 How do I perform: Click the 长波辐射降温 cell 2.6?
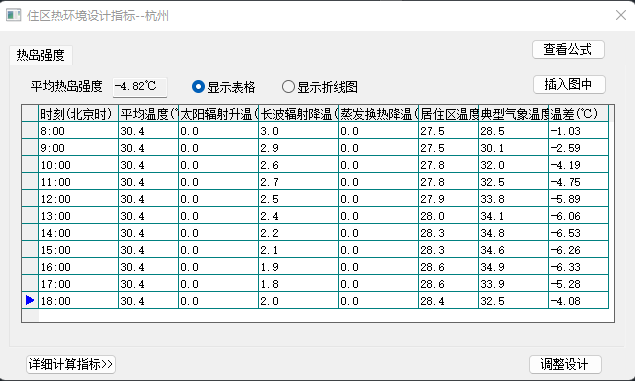pyautogui.click(x=298, y=165)
